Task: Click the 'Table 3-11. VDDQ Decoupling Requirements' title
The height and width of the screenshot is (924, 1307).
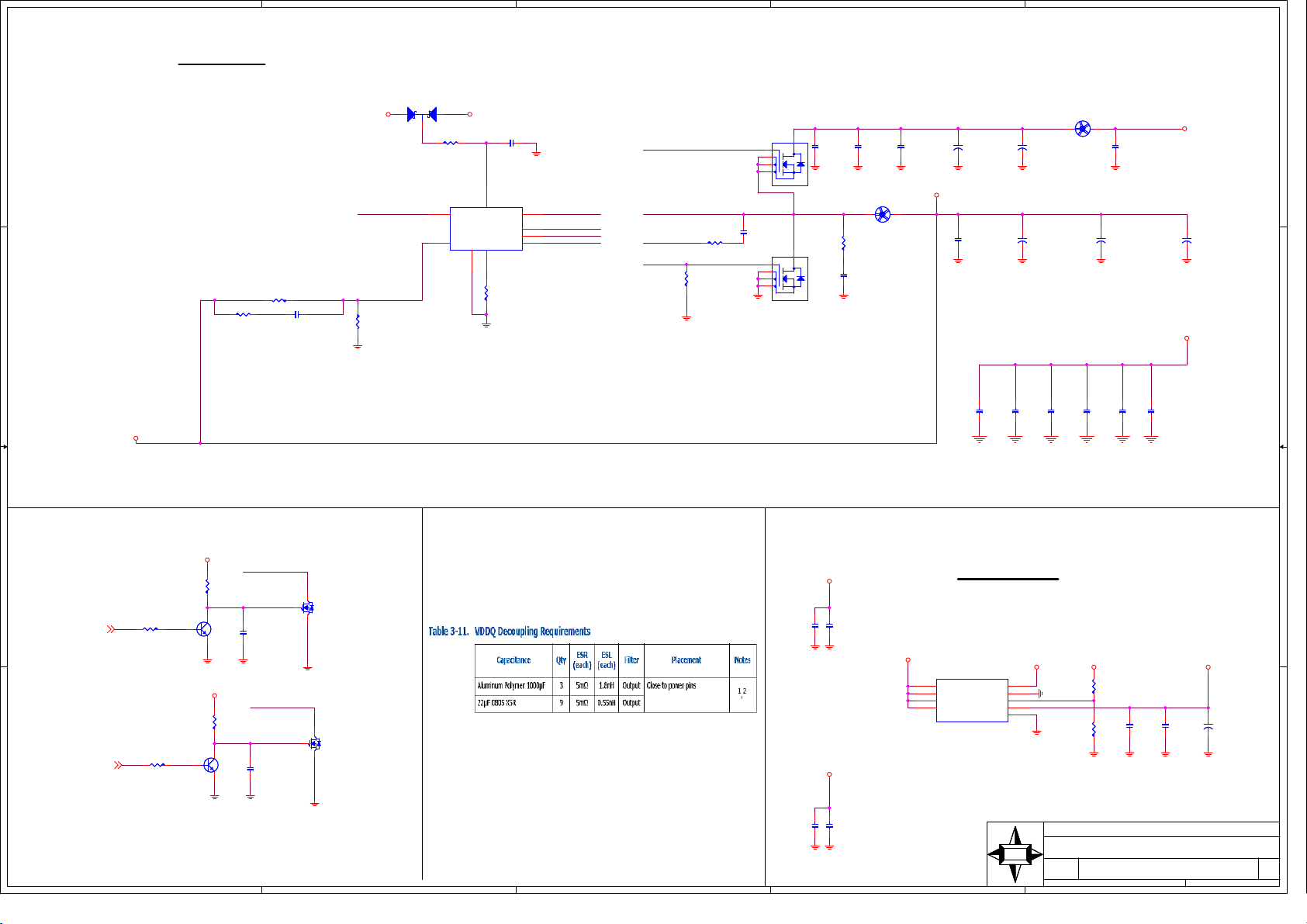Action: (510, 632)
